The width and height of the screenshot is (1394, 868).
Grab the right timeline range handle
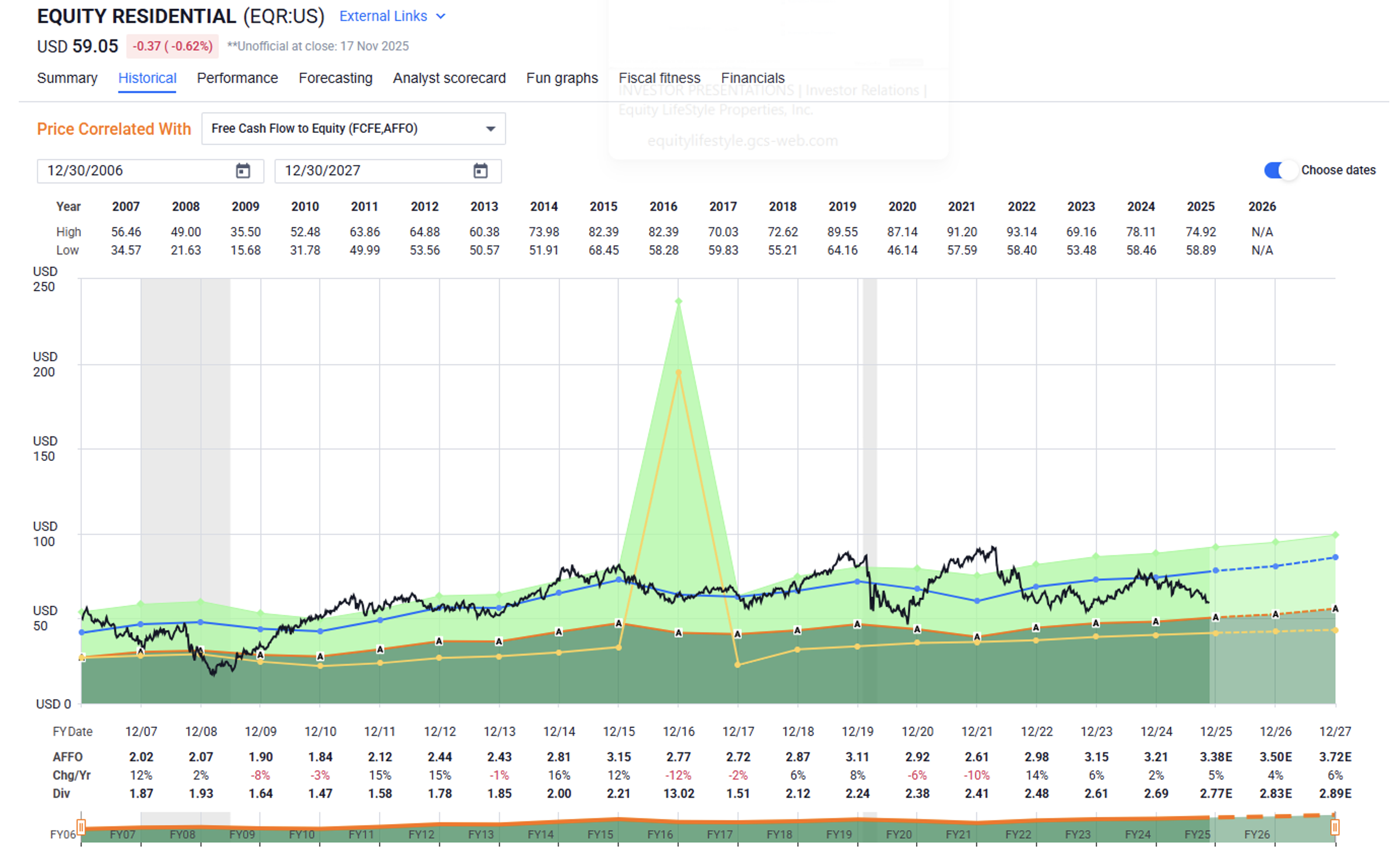click(1335, 827)
